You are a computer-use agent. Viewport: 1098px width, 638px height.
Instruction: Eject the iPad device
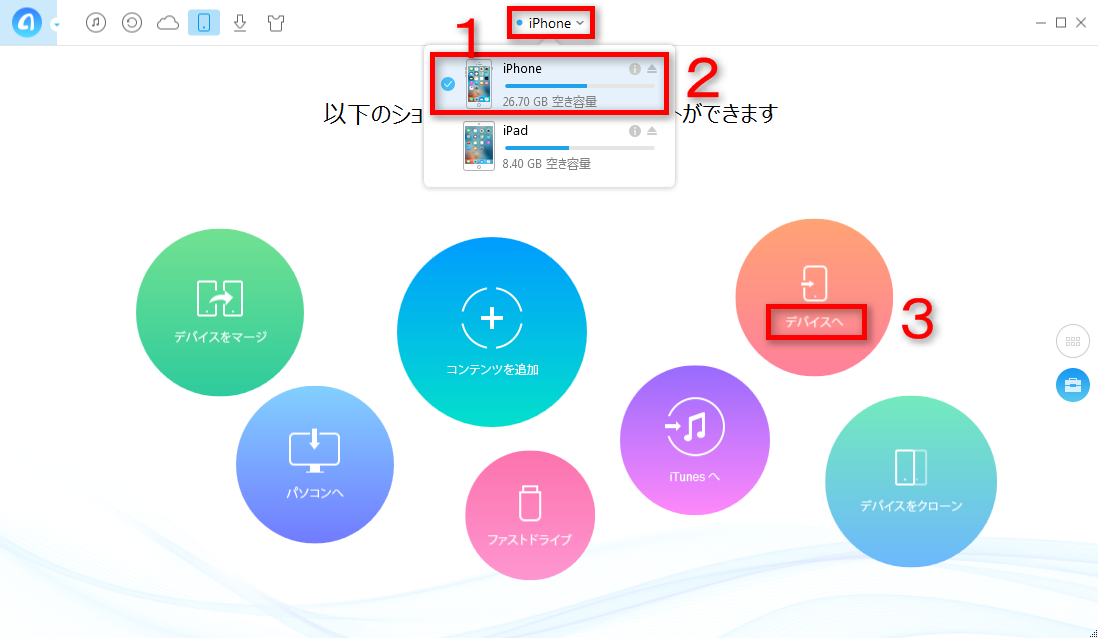652,131
